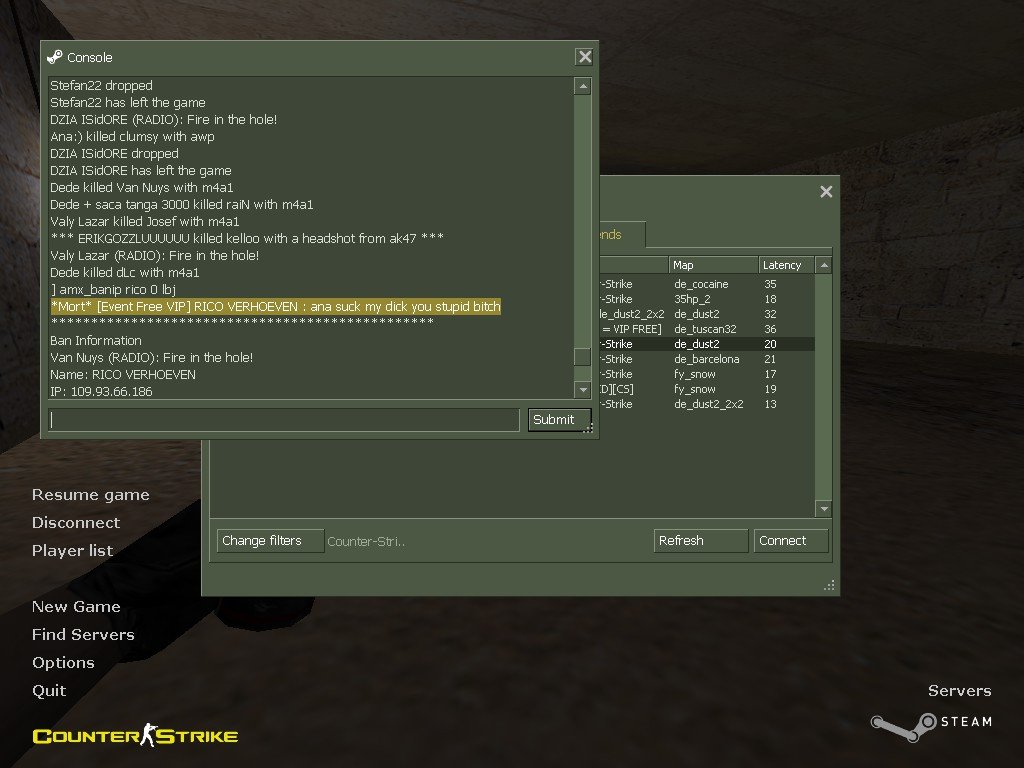
Task: Click the server browser resize grip
Action: (829, 586)
